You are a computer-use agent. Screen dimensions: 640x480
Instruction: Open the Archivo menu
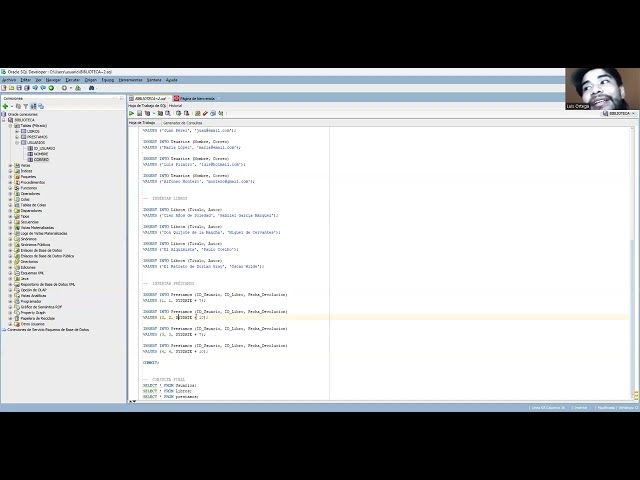(x=9, y=80)
